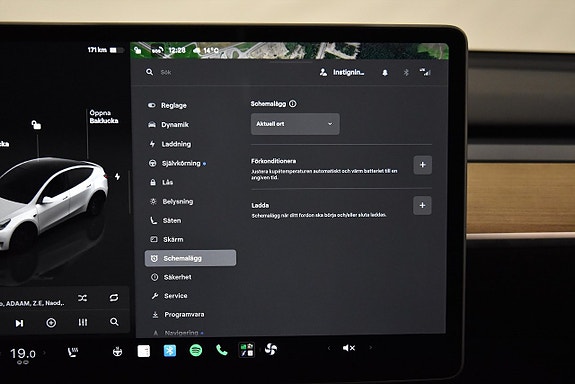Open the notifications bell icon

click(x=385, y=73)
